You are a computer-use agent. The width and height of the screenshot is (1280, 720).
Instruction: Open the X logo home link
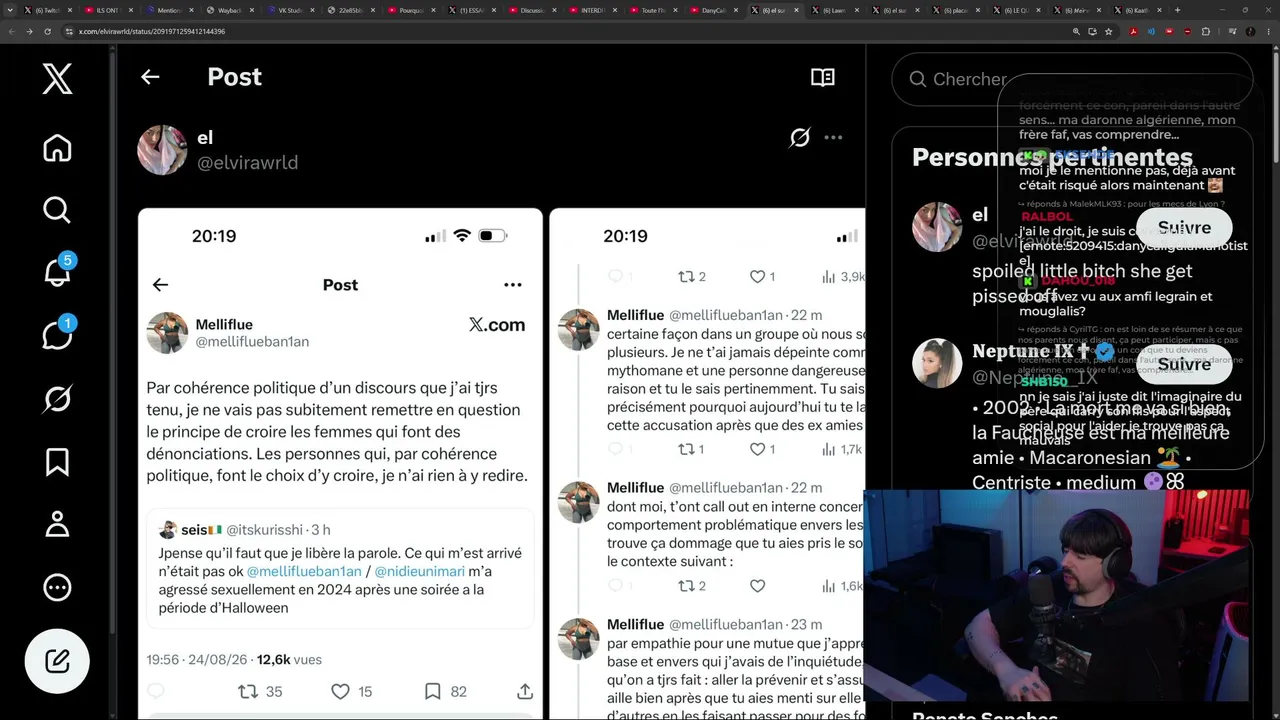click(x=57, y=78)
